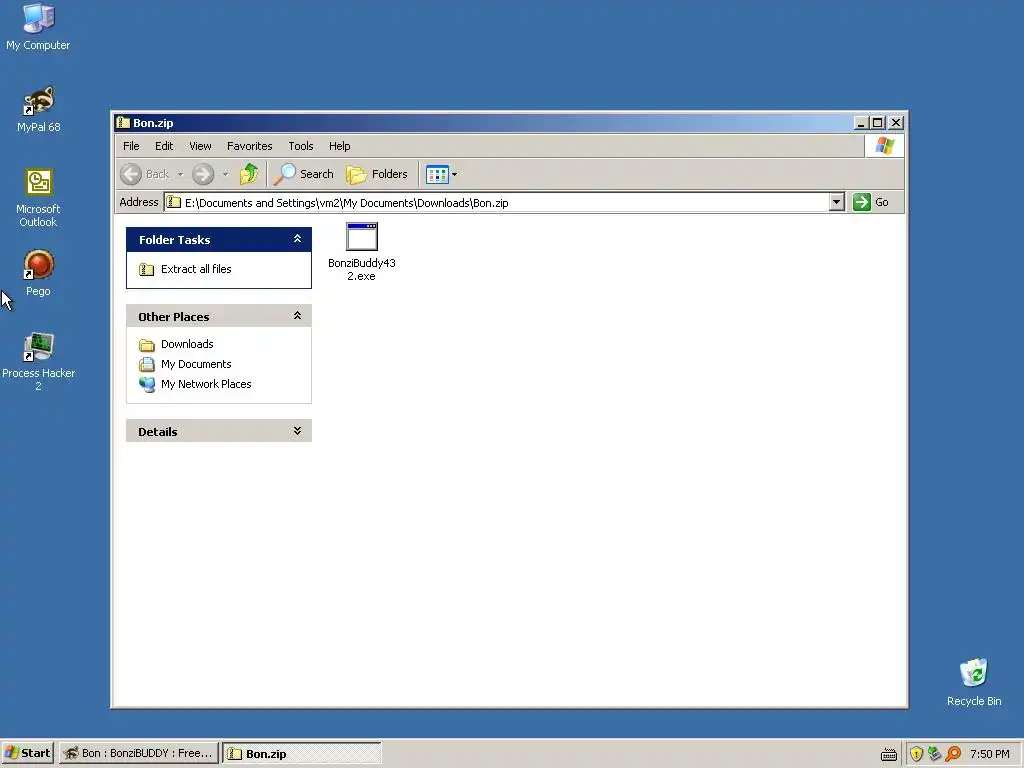
Task: Click Bon.zip title bar zip icon
Action: 123,123
